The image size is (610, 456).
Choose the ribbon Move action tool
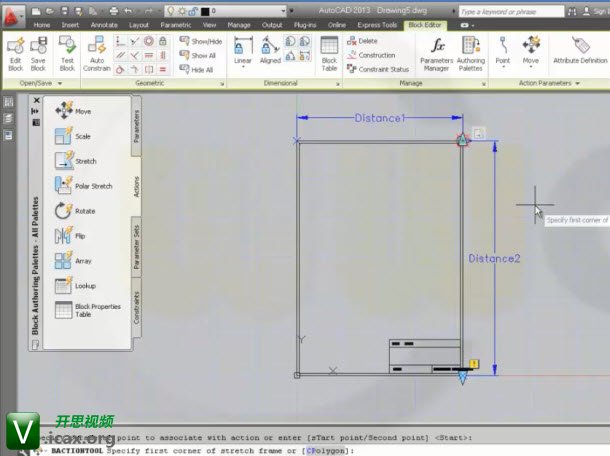[531, 50]
